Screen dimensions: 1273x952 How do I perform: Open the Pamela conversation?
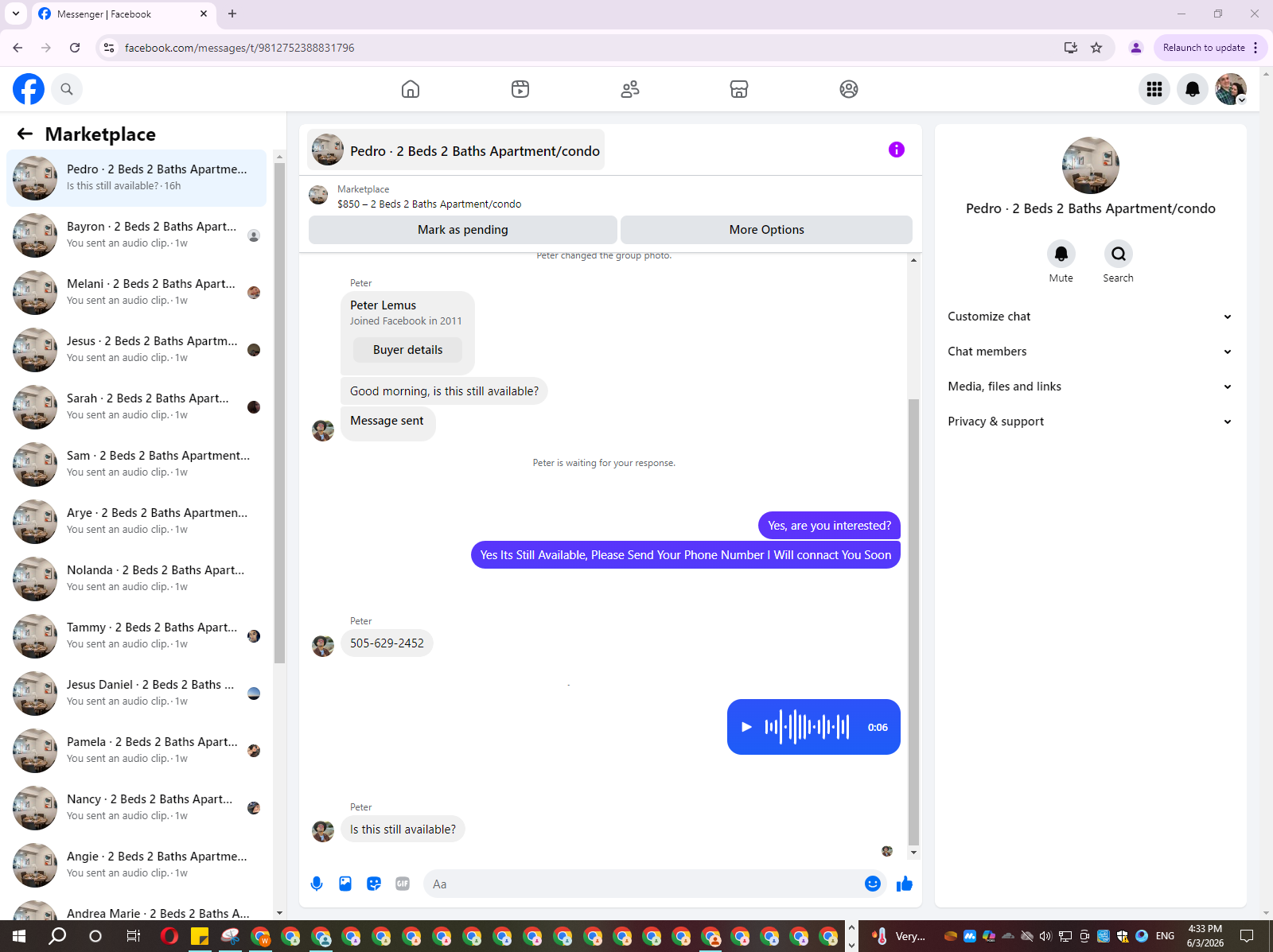pos(137,751)
